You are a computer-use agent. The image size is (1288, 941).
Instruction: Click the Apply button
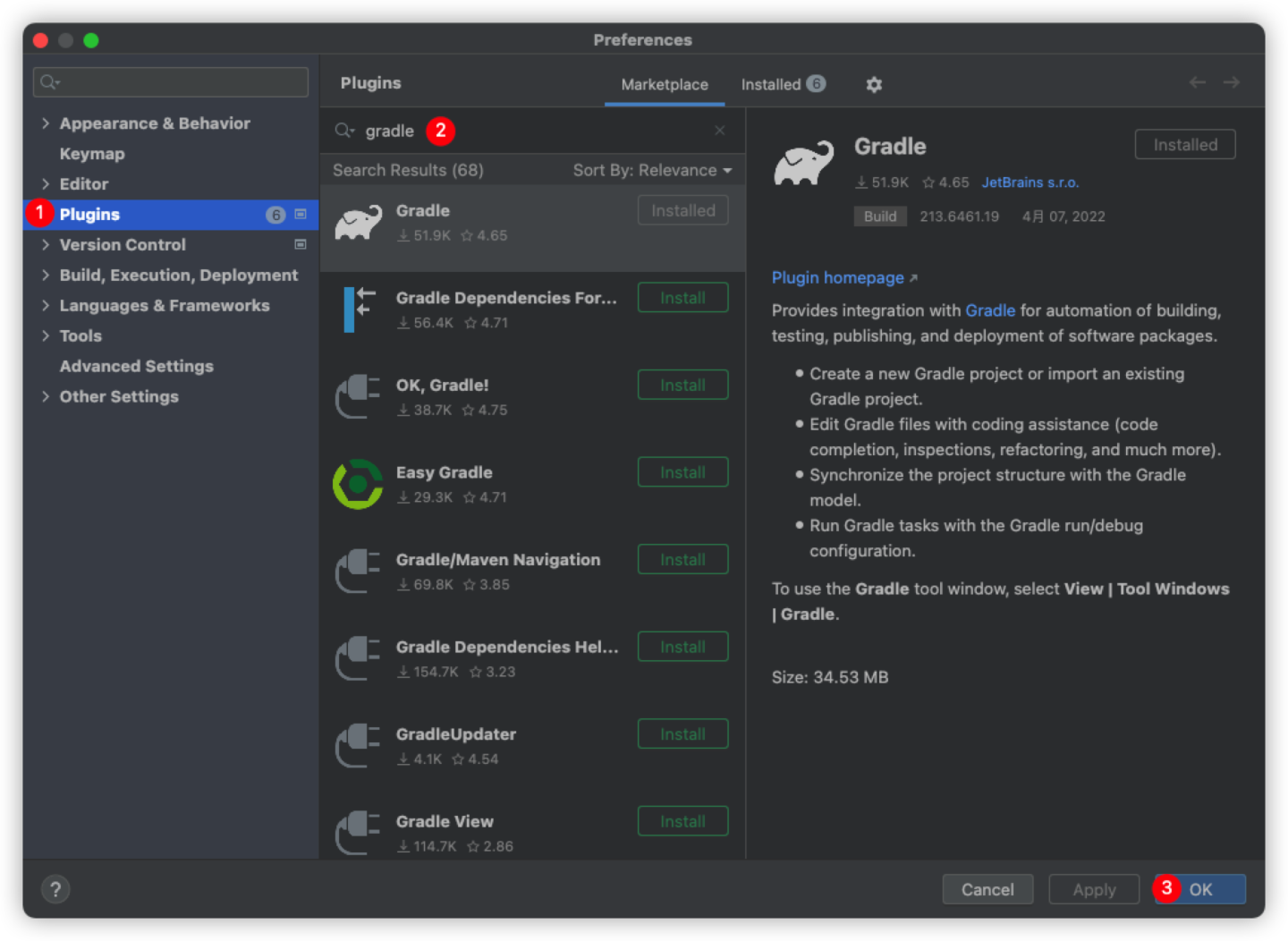tap(1094, 889)
